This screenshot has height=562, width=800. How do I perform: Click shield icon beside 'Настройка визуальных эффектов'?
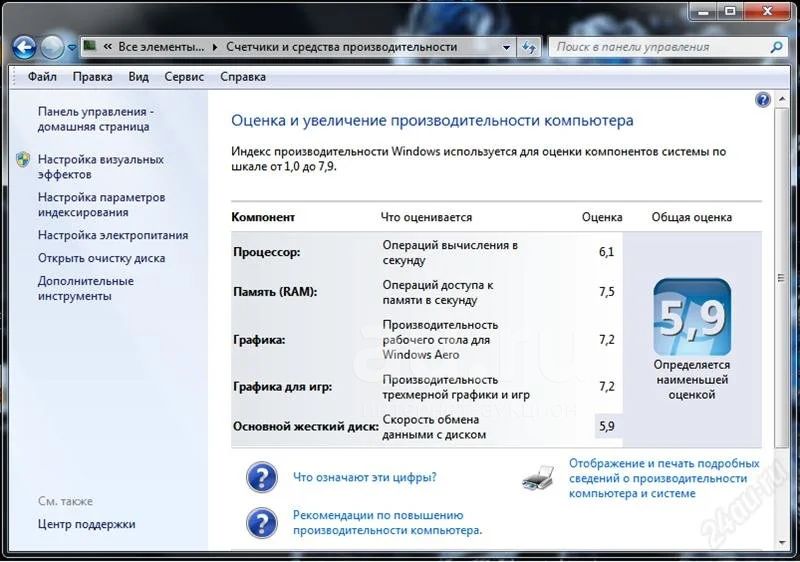[23, 159]
